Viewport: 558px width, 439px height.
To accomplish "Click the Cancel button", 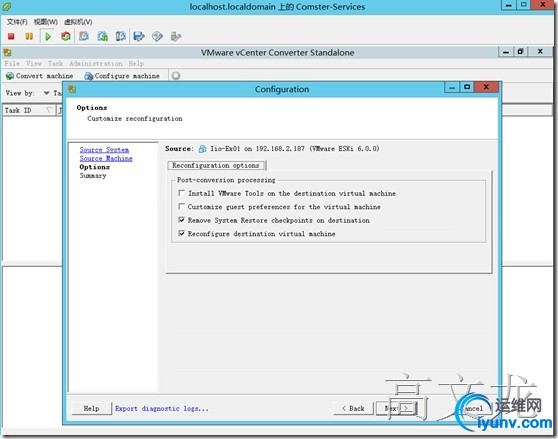I will coord(473,408).
